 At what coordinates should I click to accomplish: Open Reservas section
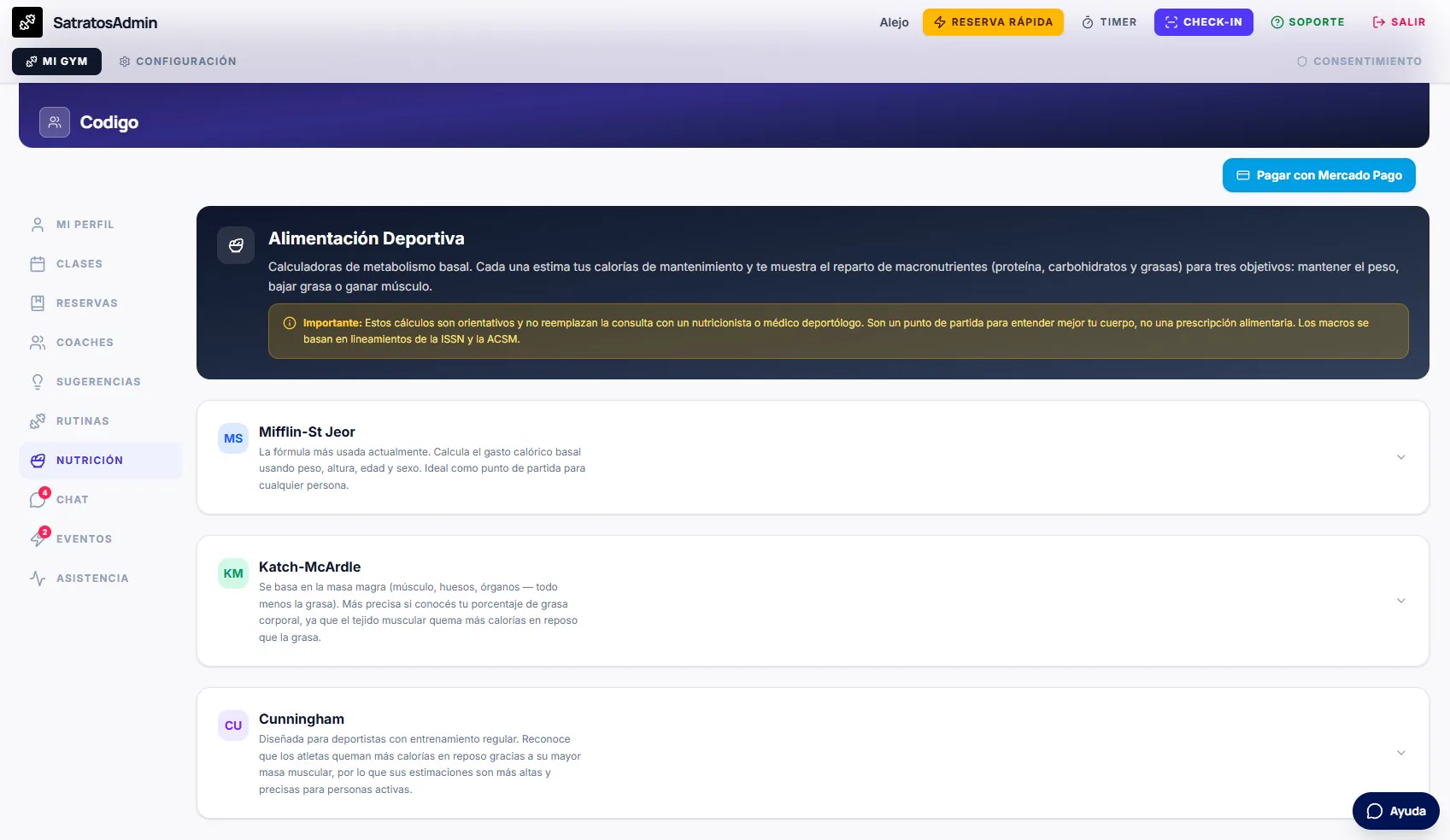tap(101, 303)
